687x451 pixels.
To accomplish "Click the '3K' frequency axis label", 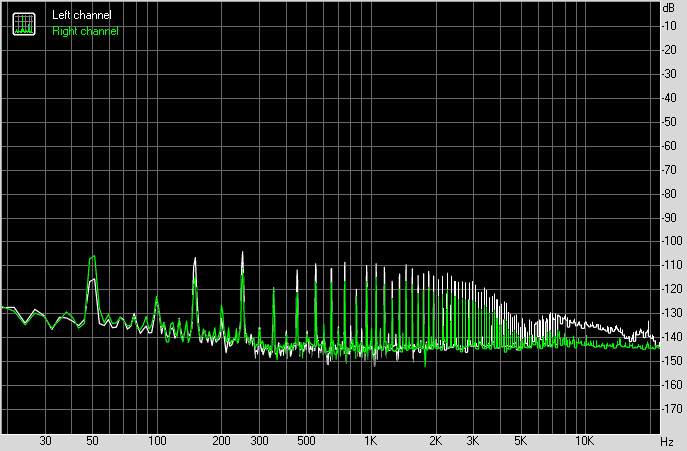I will click(473, 441).
